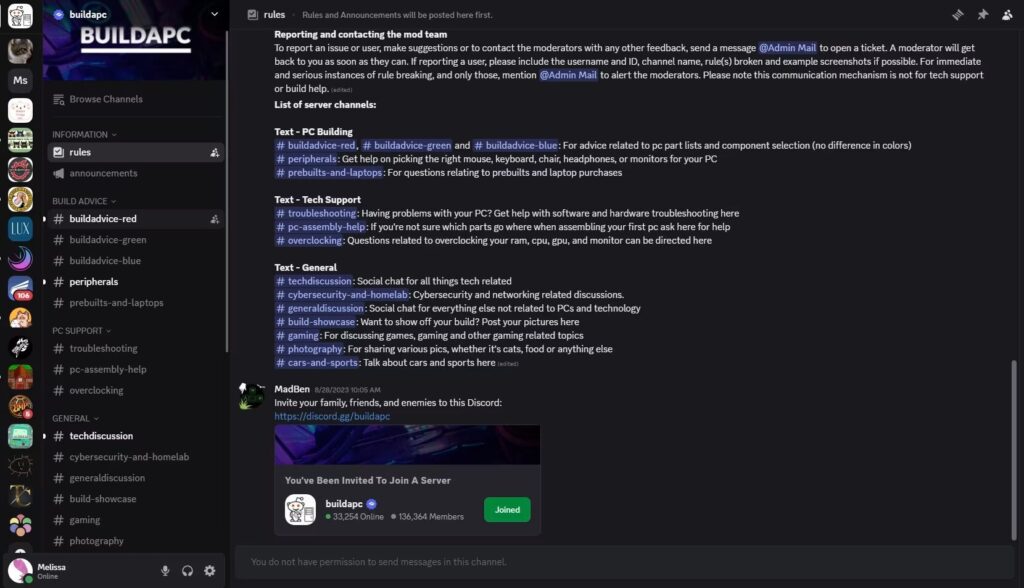Screen dimensions: 1024x588
Task: Open the discord.gg/buildapc invite link
Action: click(x=332, y=416)
